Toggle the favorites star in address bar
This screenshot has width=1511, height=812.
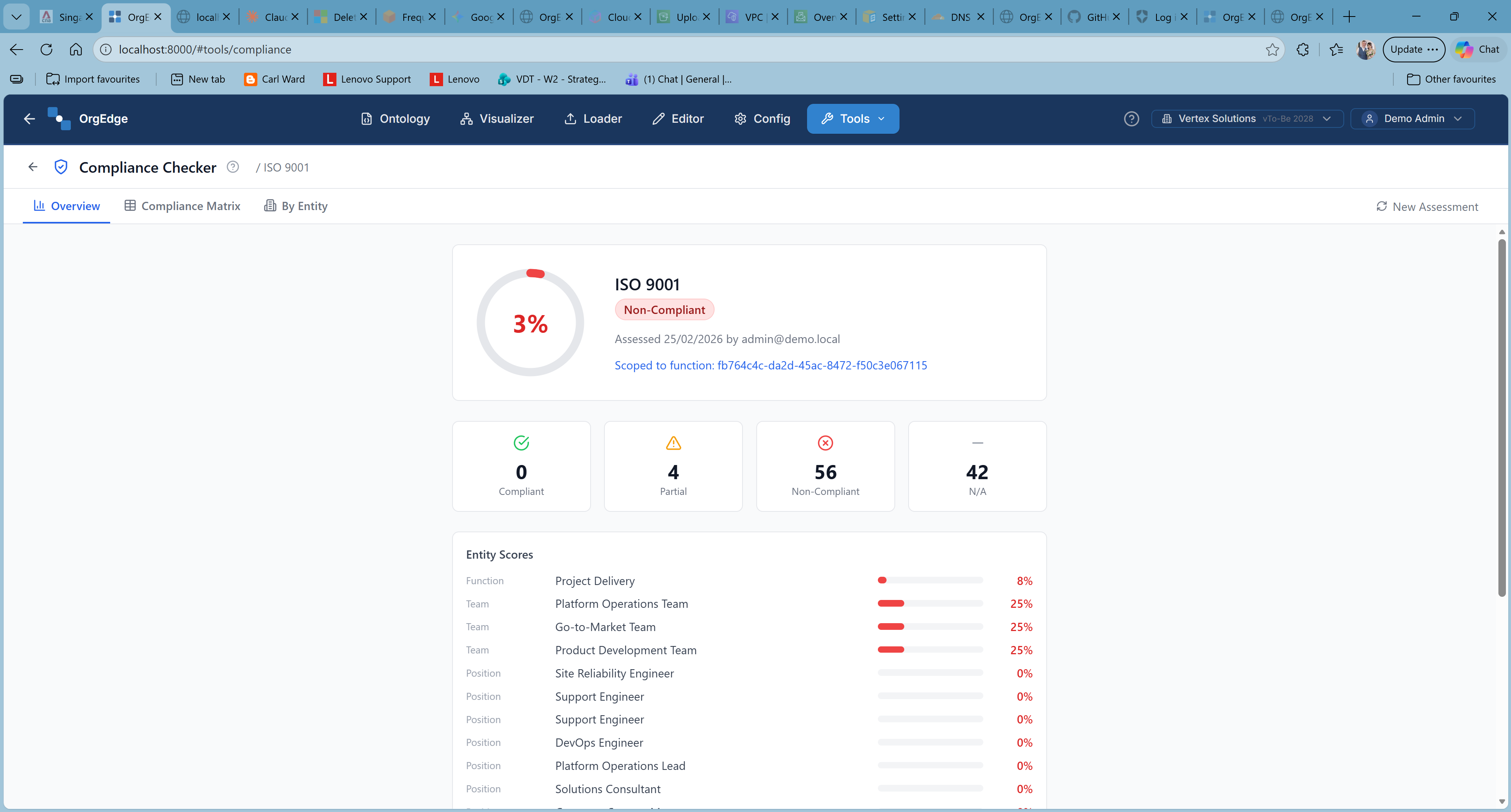pyautogui.click(x=1272, y=49)
